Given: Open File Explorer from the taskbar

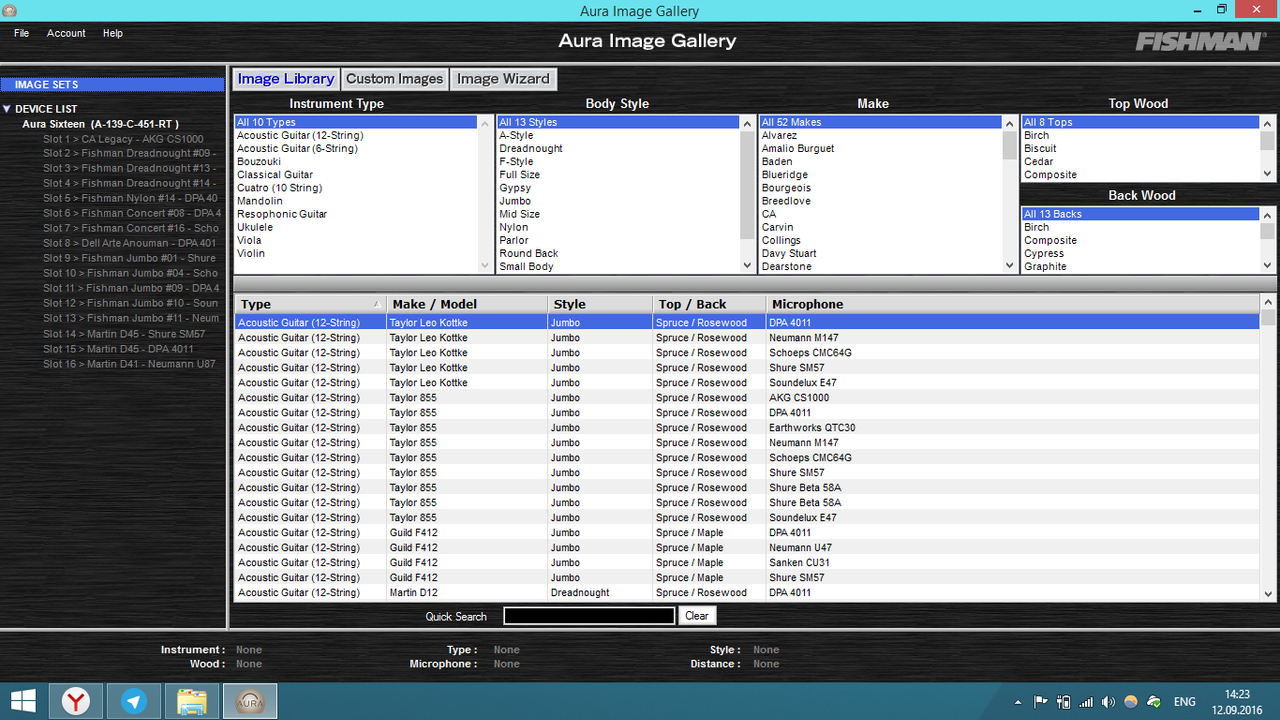Looking at the screenshot, I should click(x=192, y=701).
